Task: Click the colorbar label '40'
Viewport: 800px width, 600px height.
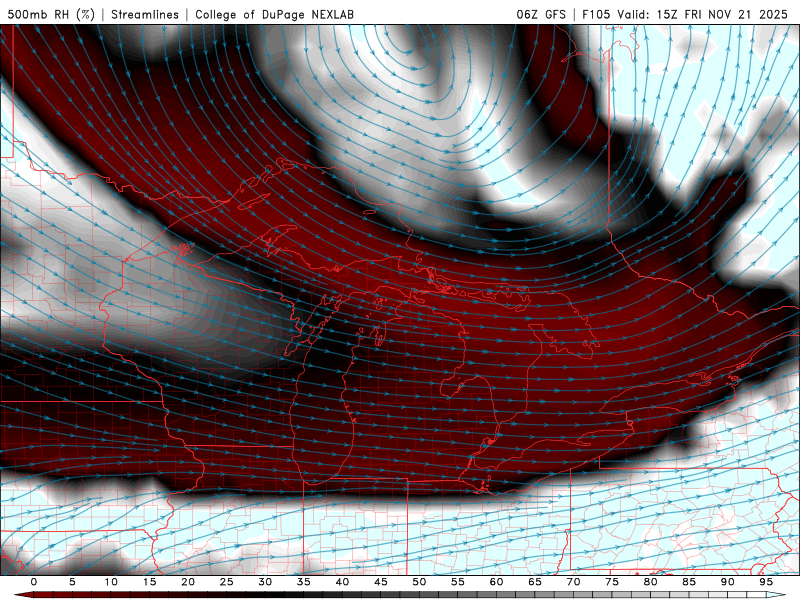Action: [x=342, y=582]
